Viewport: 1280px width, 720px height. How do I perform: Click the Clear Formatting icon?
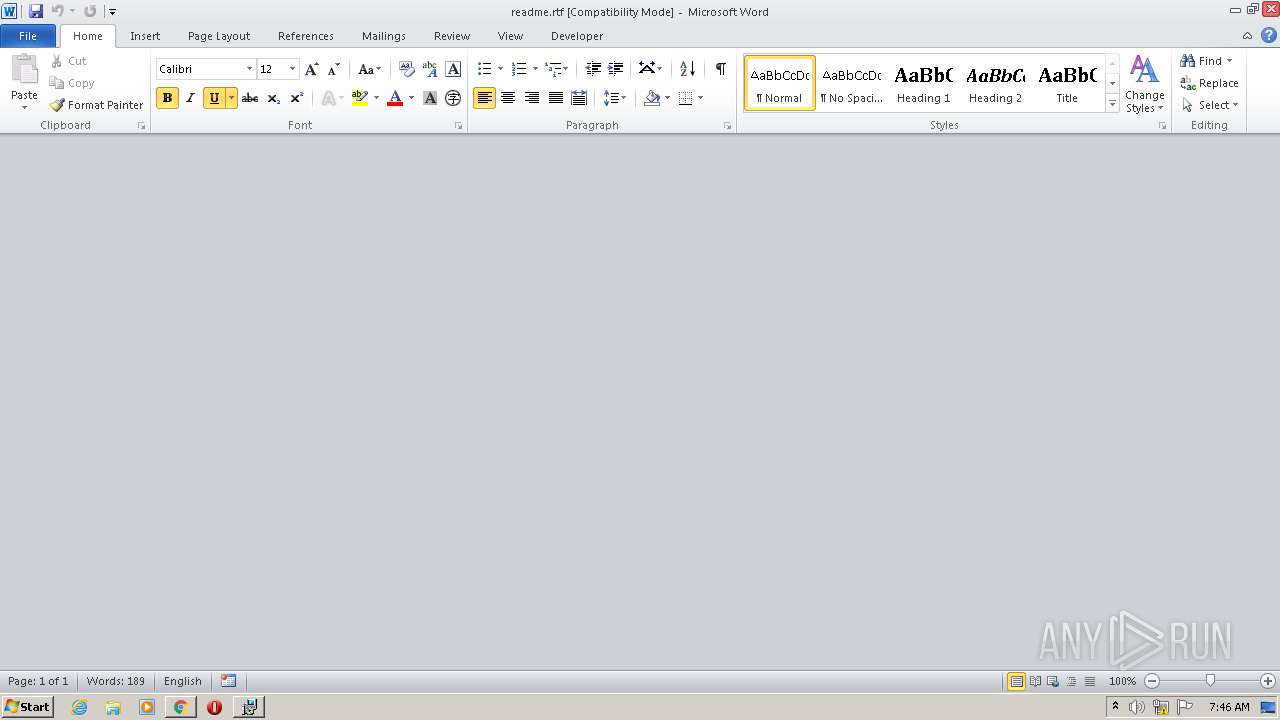406,69
